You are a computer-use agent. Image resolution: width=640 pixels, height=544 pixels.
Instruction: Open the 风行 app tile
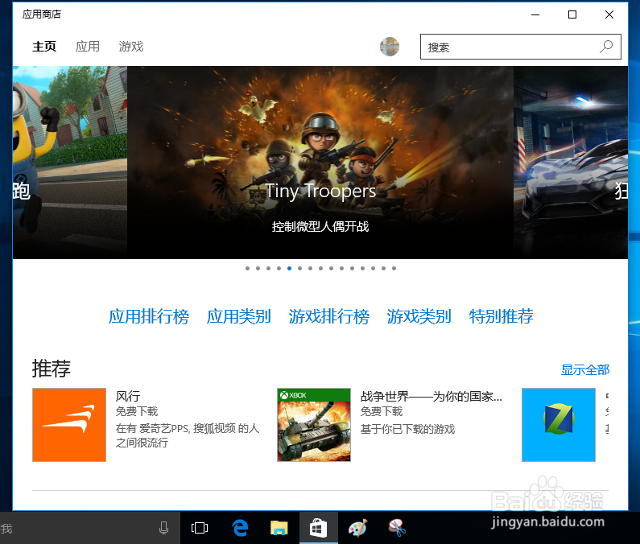point(69,425)
